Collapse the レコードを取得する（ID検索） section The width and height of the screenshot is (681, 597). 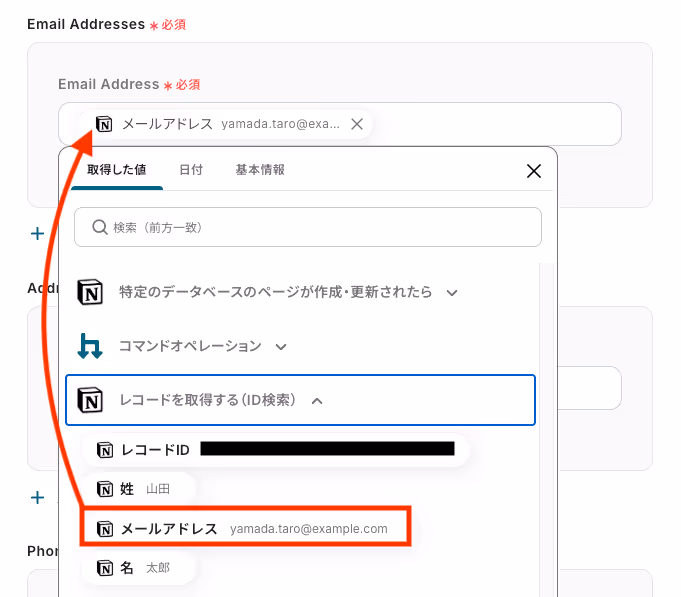pos(317,401)
